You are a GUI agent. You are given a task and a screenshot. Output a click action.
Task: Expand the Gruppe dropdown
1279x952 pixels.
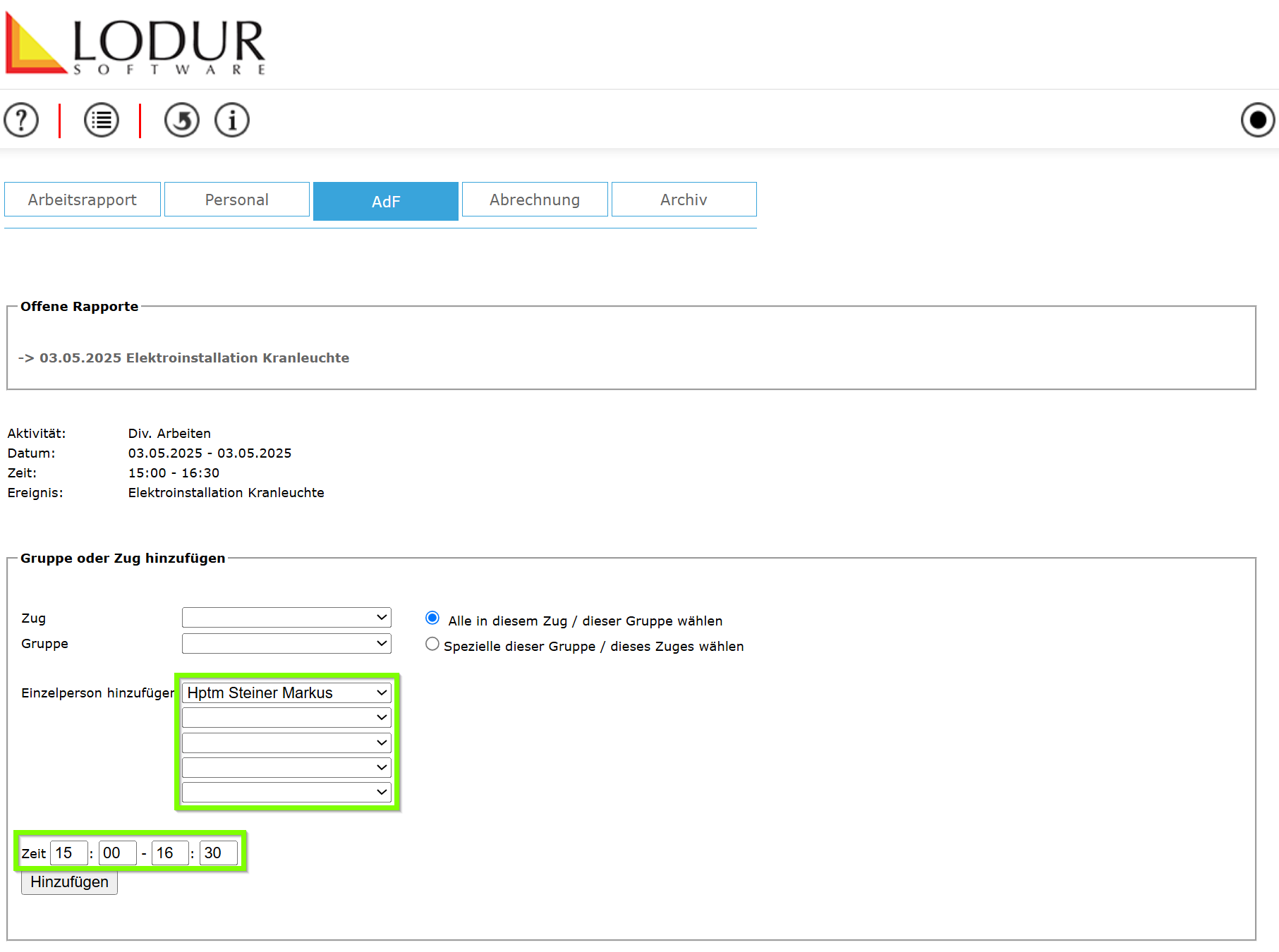pyautogui.click(x=286, y=643)
